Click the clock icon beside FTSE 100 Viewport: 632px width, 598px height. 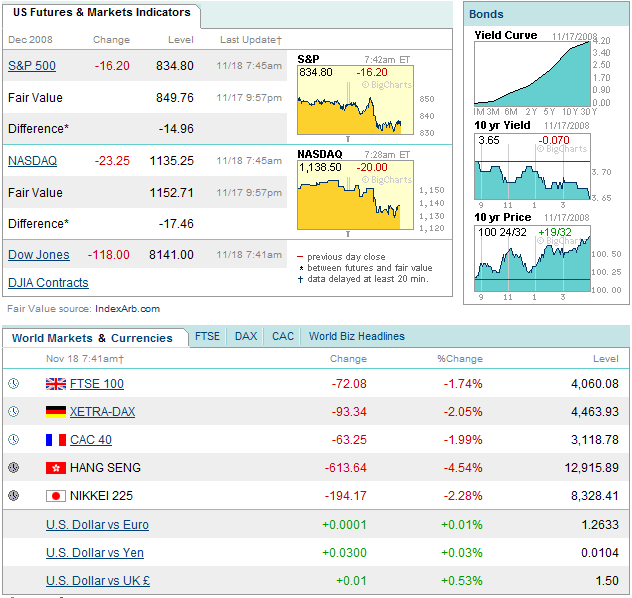coord(13,383)
